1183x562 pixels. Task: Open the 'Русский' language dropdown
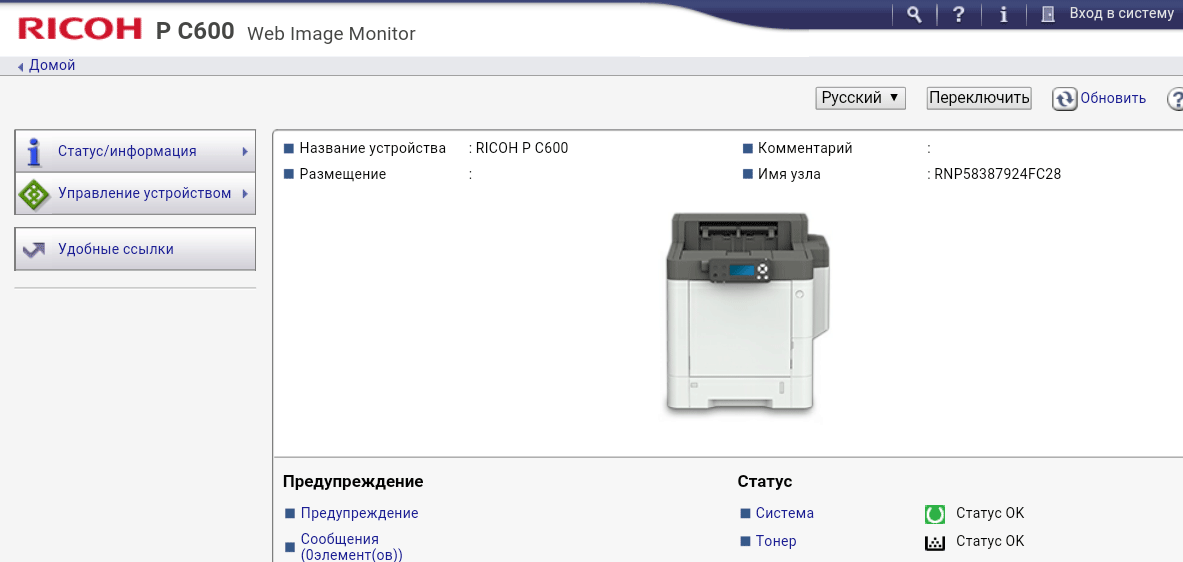pyautogui.click(x=860, y=98)
